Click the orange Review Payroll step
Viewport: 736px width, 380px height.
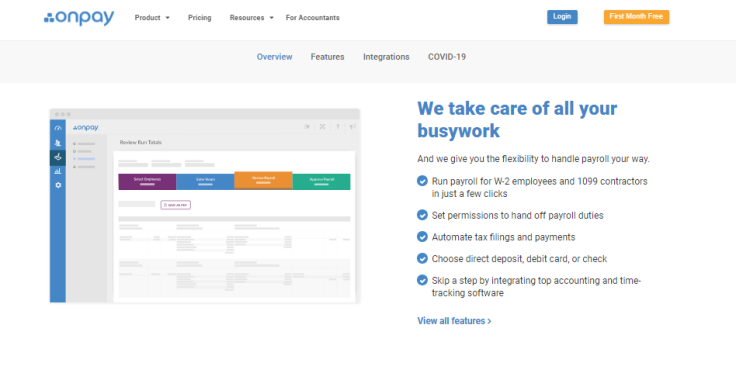point(263,180)
